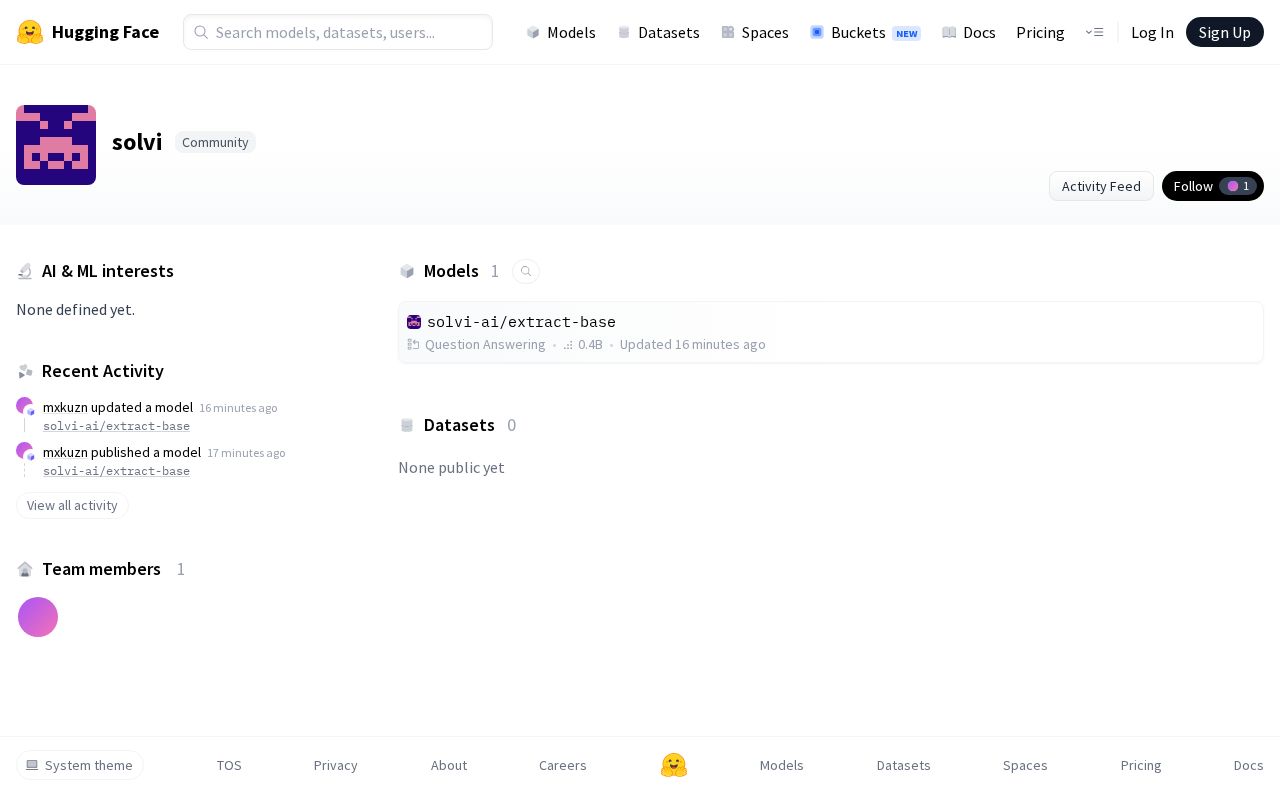Click mxkuzn avatar beside updated a model
1280x800 pixels.
tap(25, 406)
